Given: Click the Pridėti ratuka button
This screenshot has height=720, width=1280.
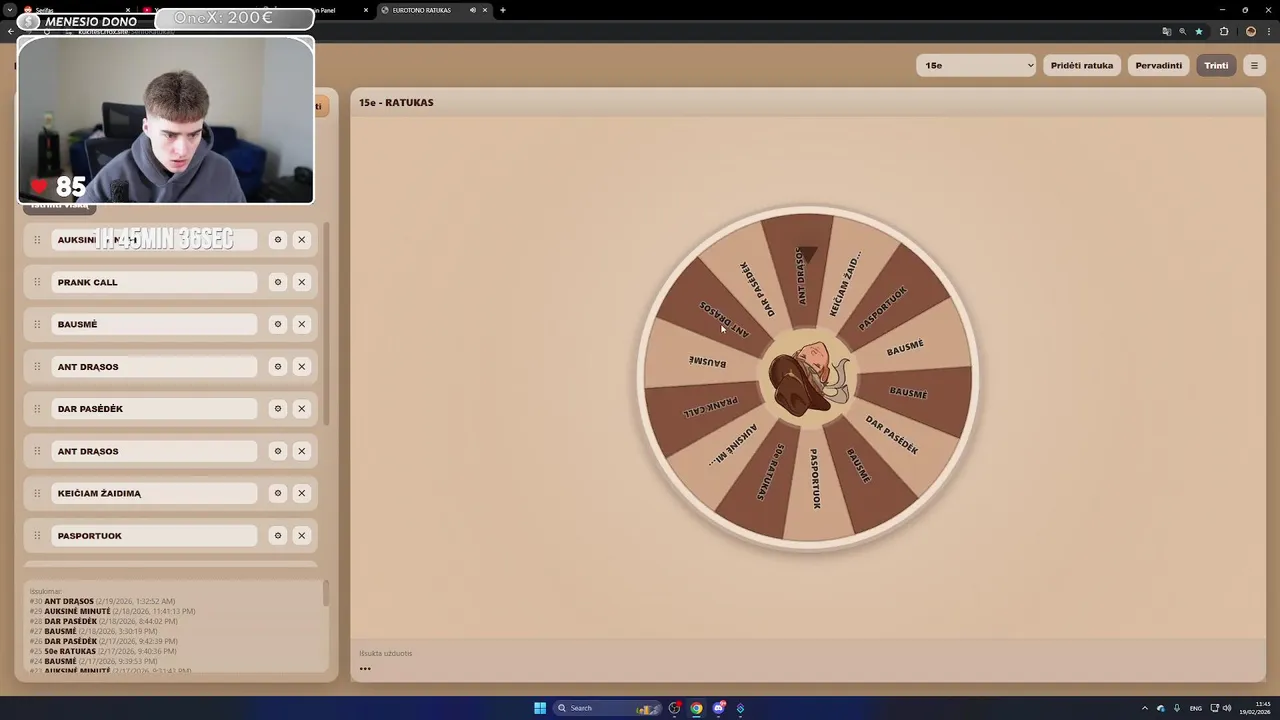Looking at the screenshot, I should tap(1082, 65).
